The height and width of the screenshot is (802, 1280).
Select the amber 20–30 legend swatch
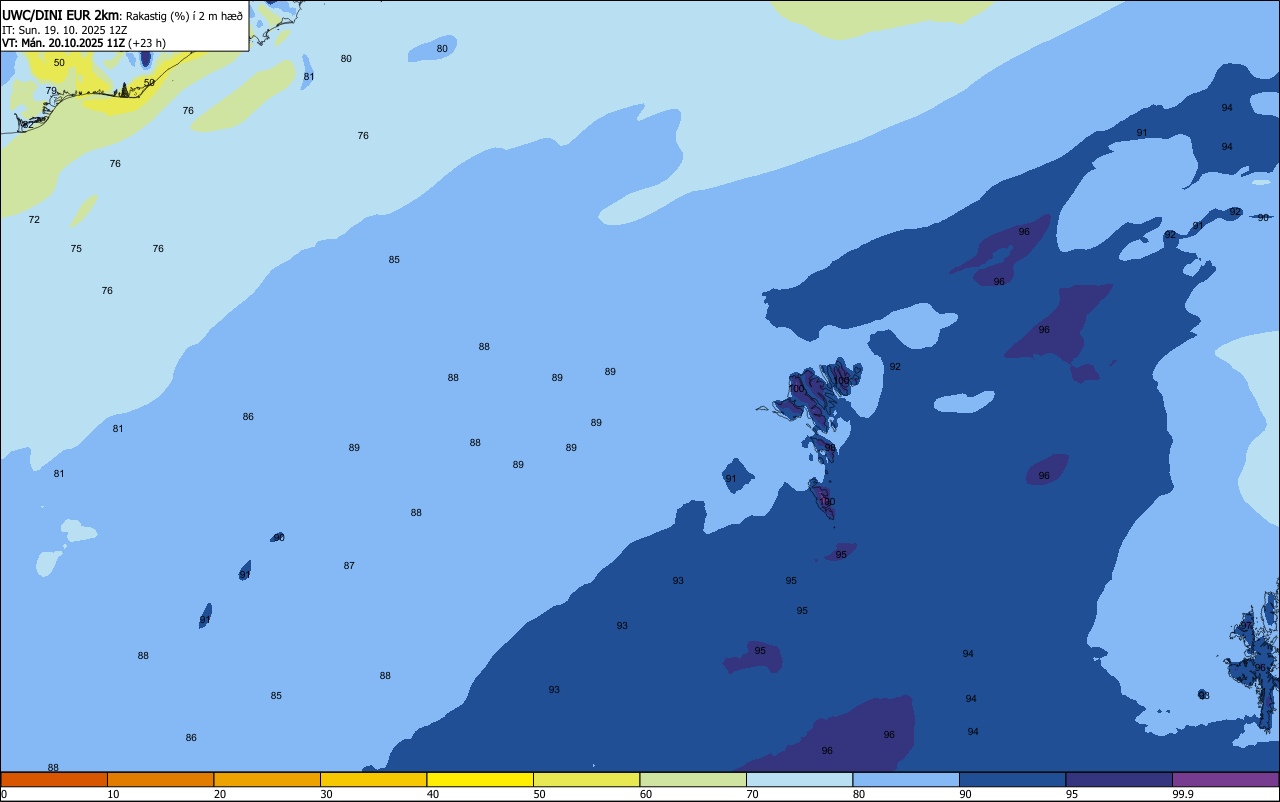pos(267,779)
